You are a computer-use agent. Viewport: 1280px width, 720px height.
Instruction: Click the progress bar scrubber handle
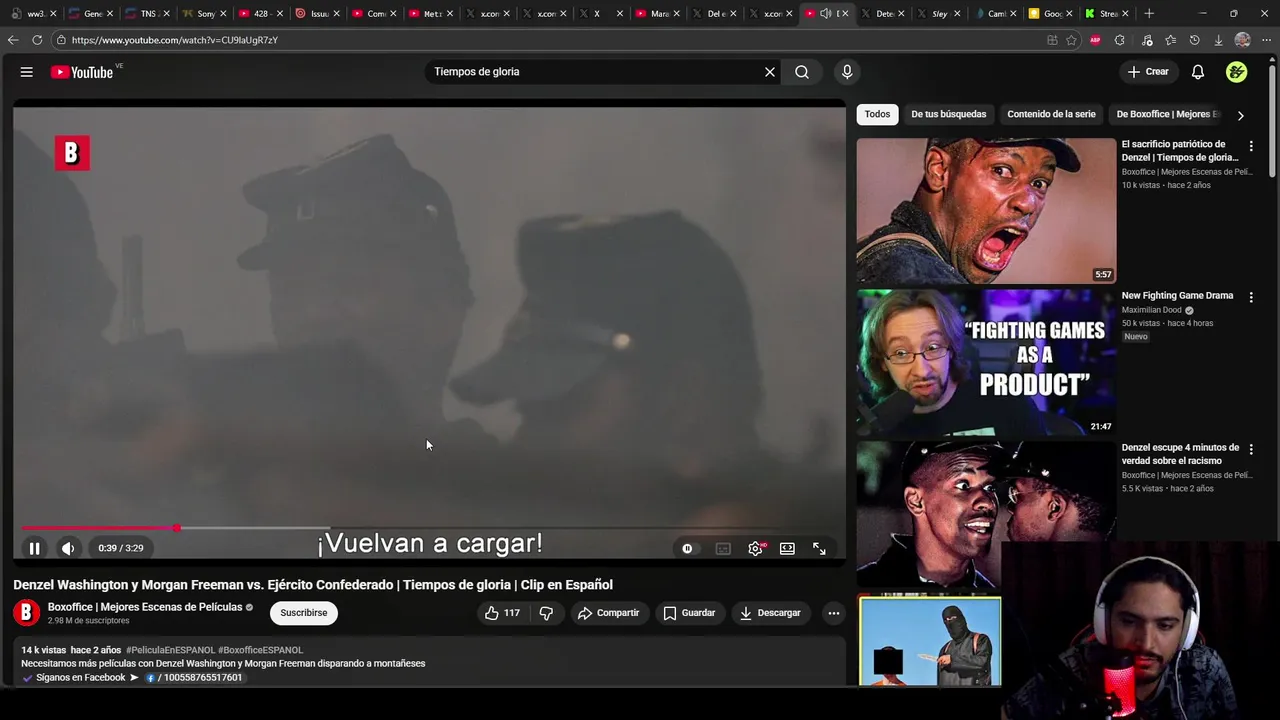(x=176, y=528)
